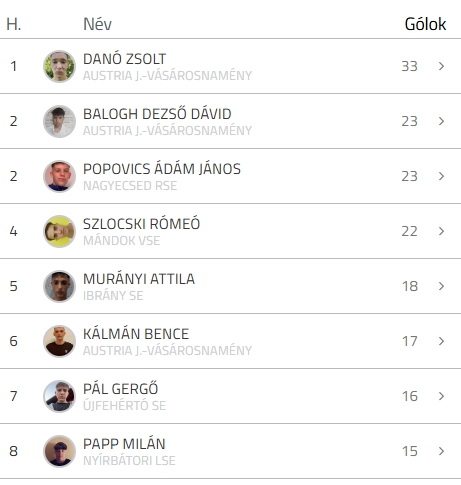Expand Danó Zsolt row chevron arrow
This screenshot has height=485, width=461.
click(441, 66)
